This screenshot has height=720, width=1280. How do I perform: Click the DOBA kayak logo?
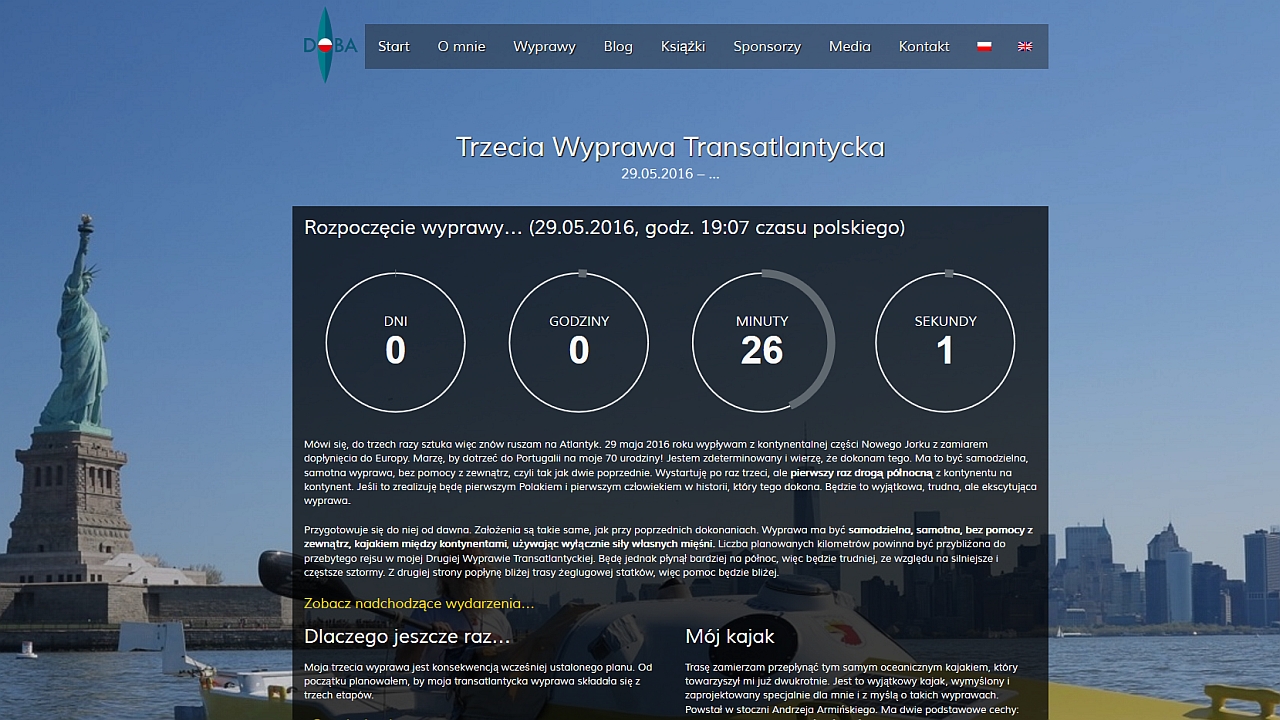tap(330, 45)
